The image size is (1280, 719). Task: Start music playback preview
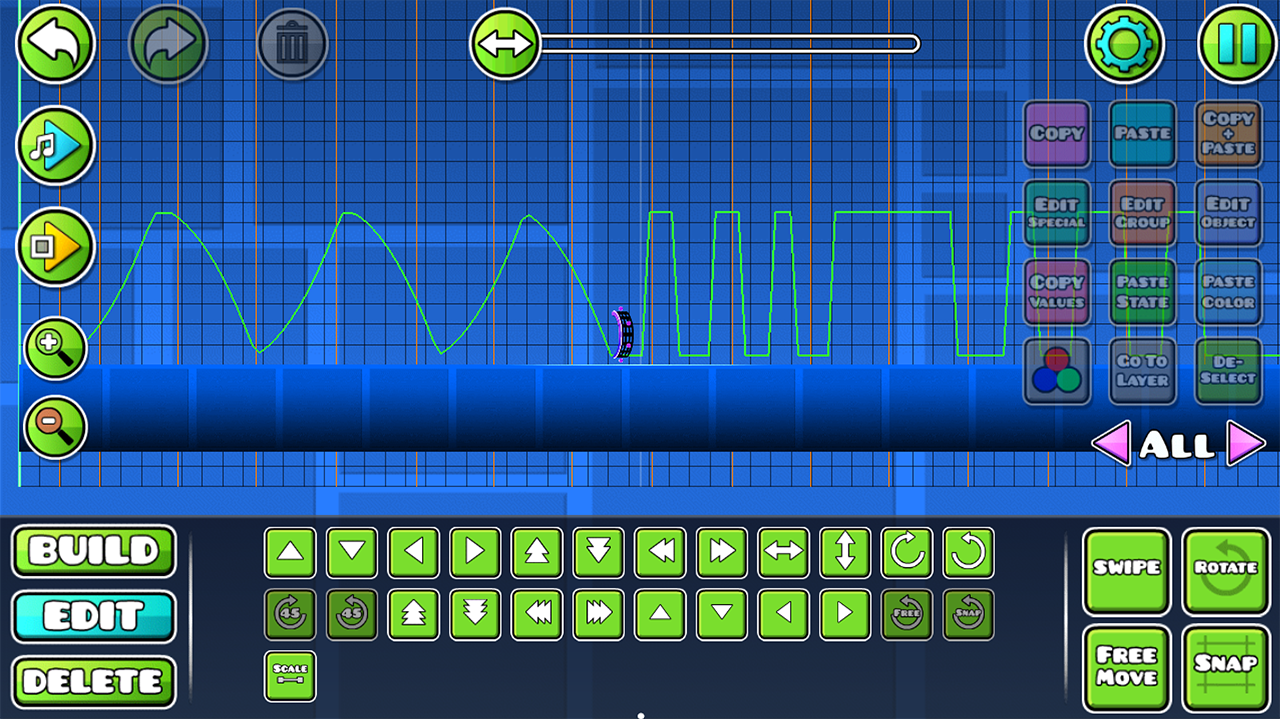click(55, 147)
